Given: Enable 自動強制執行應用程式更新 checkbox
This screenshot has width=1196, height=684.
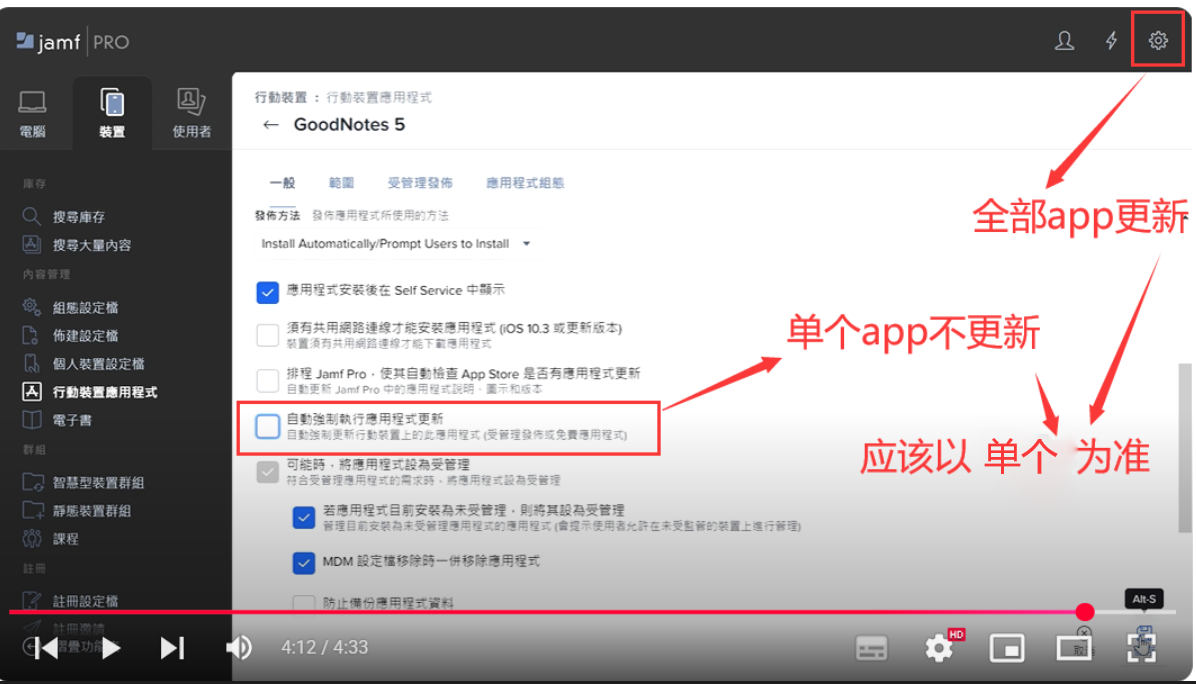Looking at the screenshot, I should tap(267, 427).
